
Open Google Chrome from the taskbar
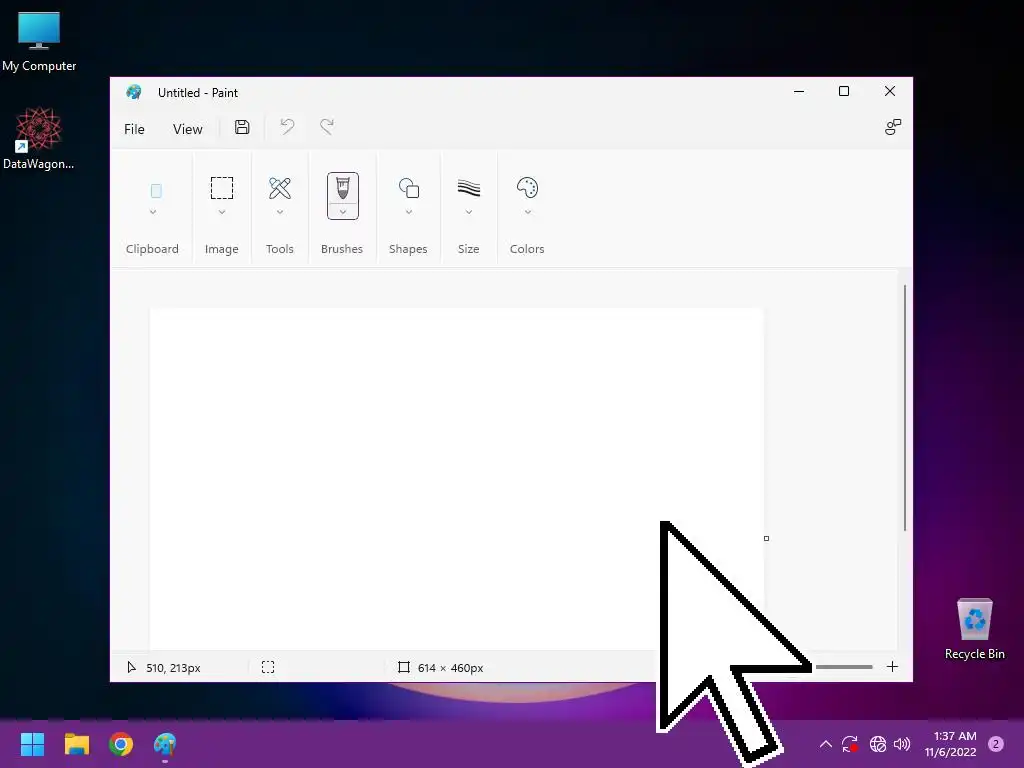[x=121, y=744]
